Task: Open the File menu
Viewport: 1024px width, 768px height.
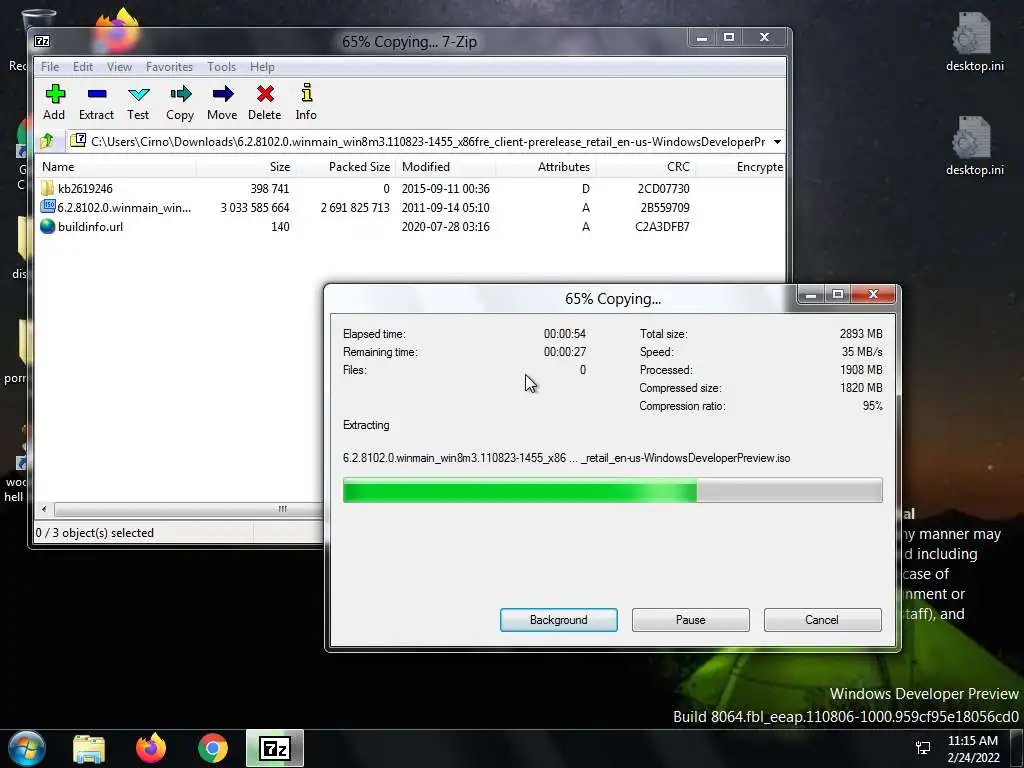Action: [50, 67]
